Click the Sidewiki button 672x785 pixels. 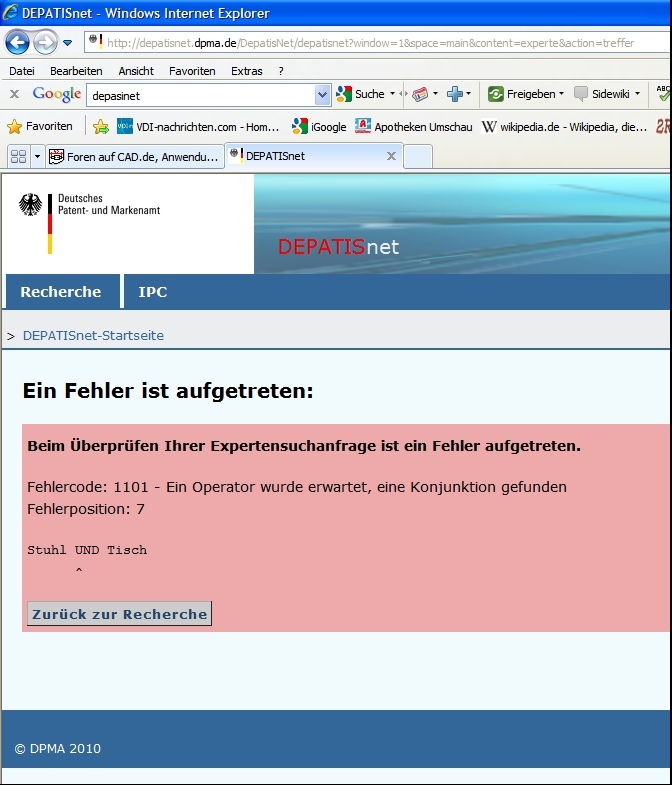point(602,94)
